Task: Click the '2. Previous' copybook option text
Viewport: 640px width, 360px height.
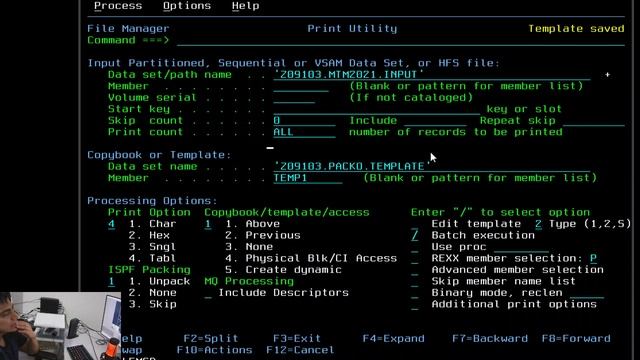Action: [263, 235]
